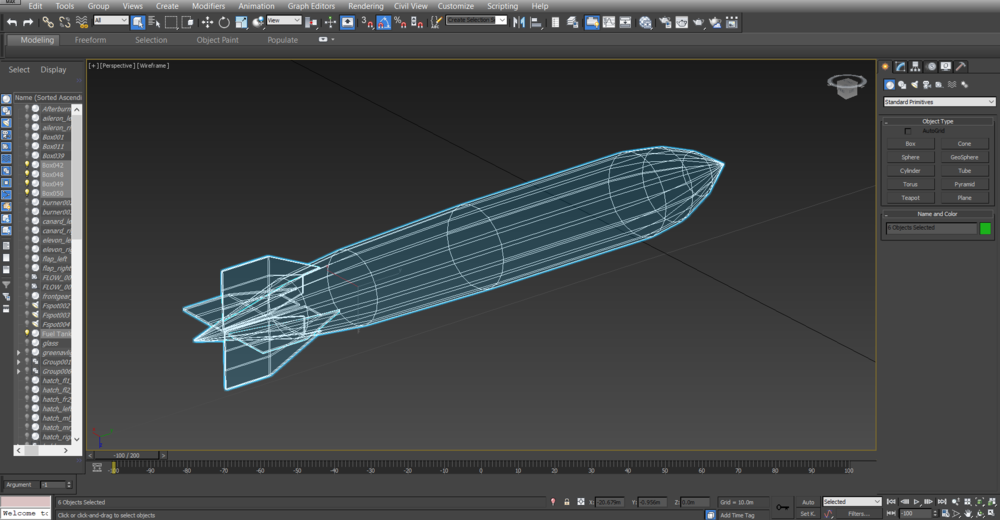This screenshot has height=520, width=1000.
Task: Toggle visibility bulb for Box042
Action: 27,165
